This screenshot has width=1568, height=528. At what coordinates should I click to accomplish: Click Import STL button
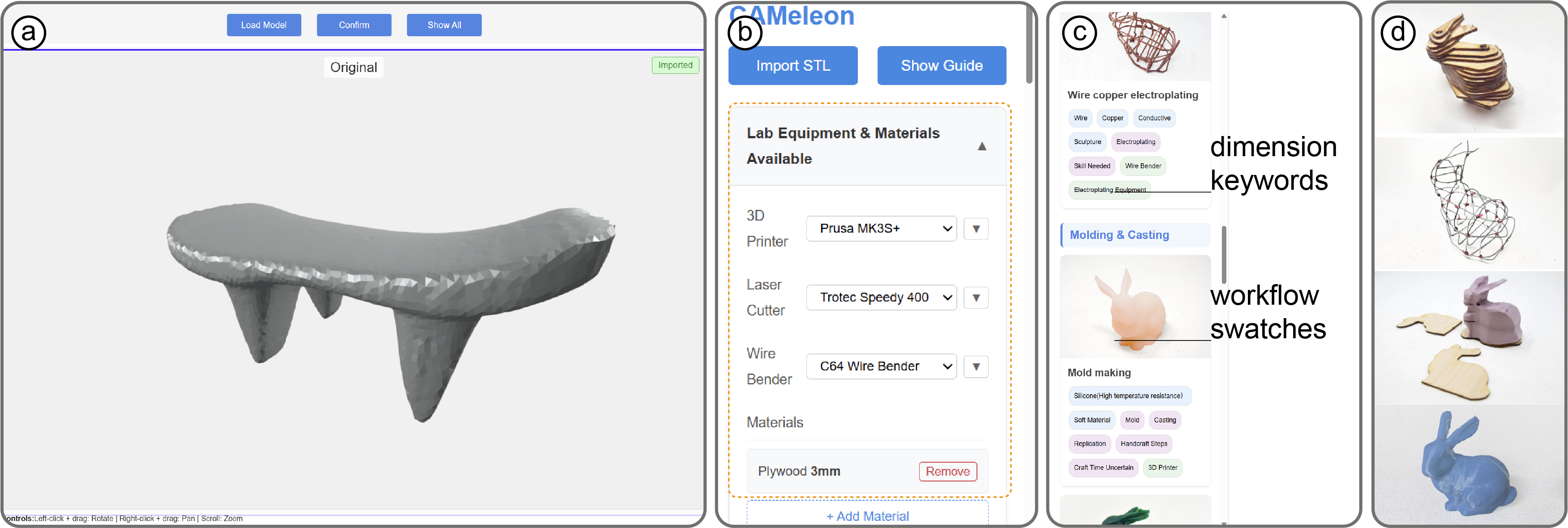pos(793,66)
